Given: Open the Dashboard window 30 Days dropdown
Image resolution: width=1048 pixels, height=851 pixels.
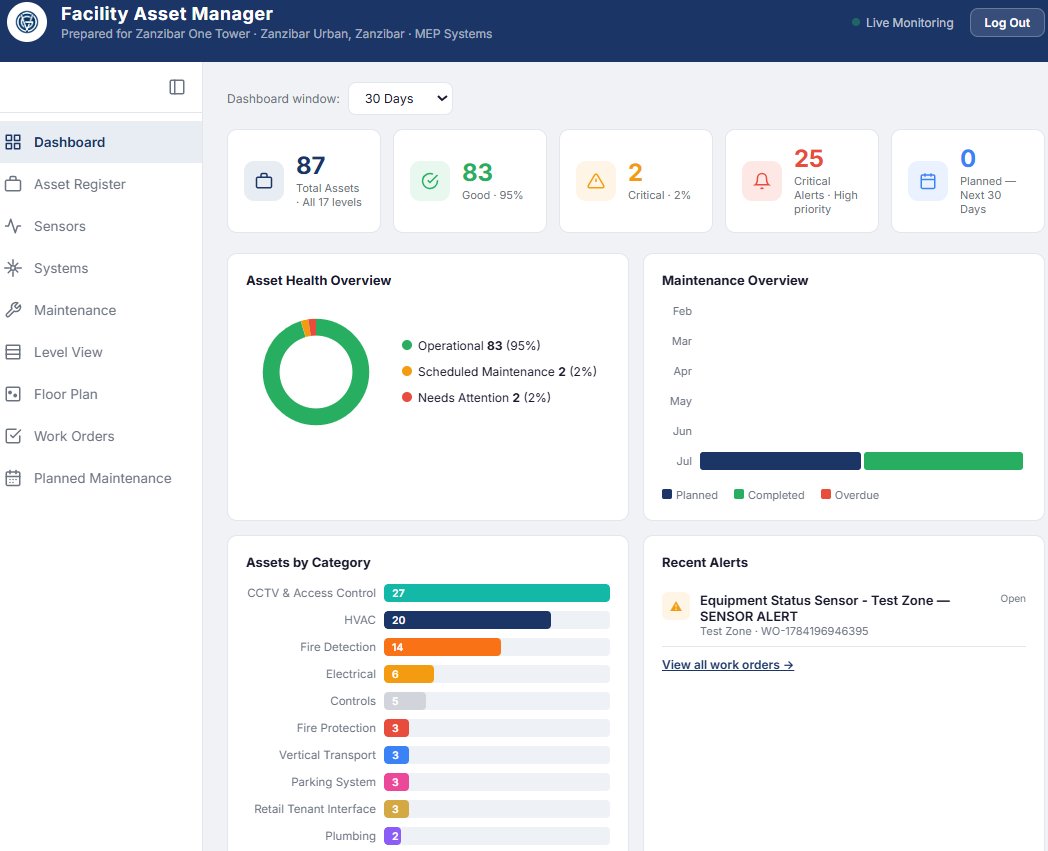Looking at the screenshot, I should pos(400,98).
